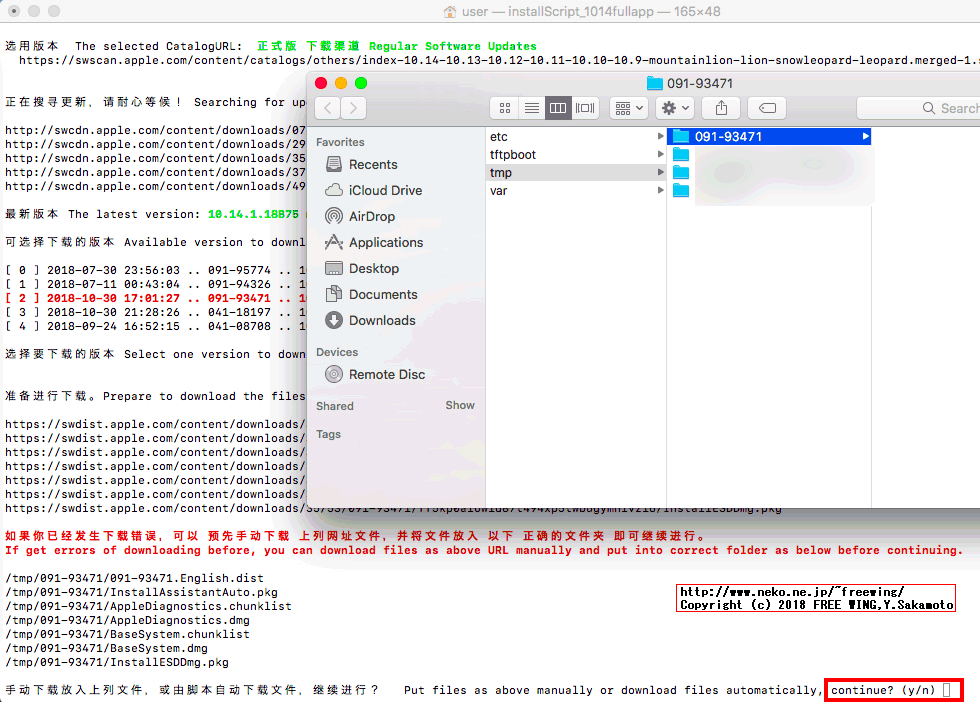The height and width of the screenshot is (702, 980).
Task: Select the tftpboot folder row
Action: pos(576,154)
